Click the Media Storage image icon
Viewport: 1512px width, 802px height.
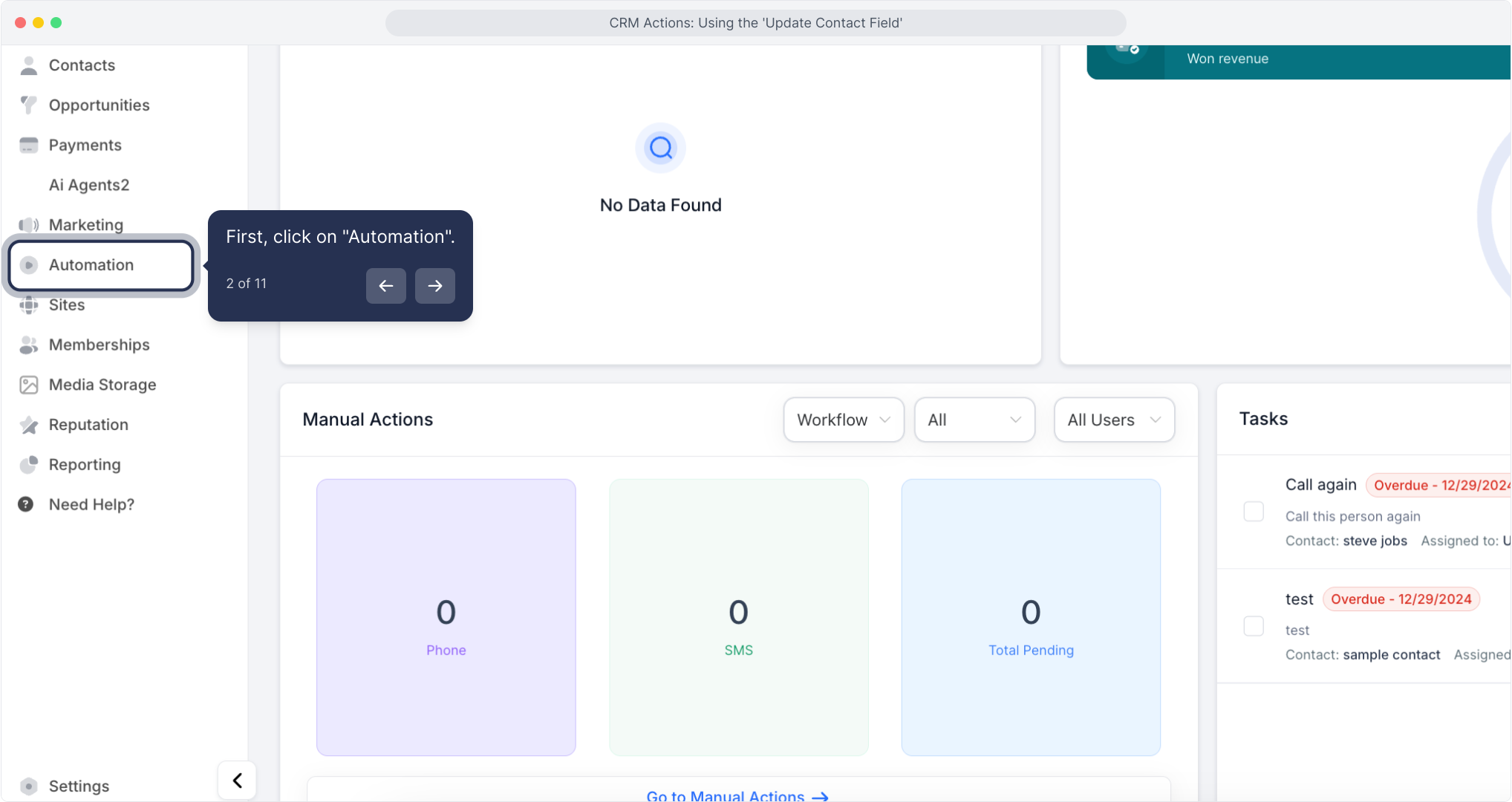point(29,385)
